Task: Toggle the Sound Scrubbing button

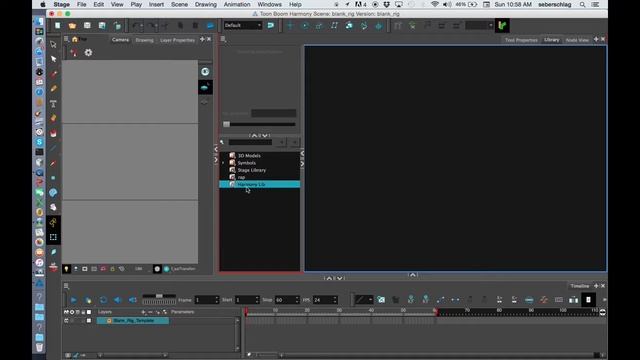Action: (x=133, y=300)
